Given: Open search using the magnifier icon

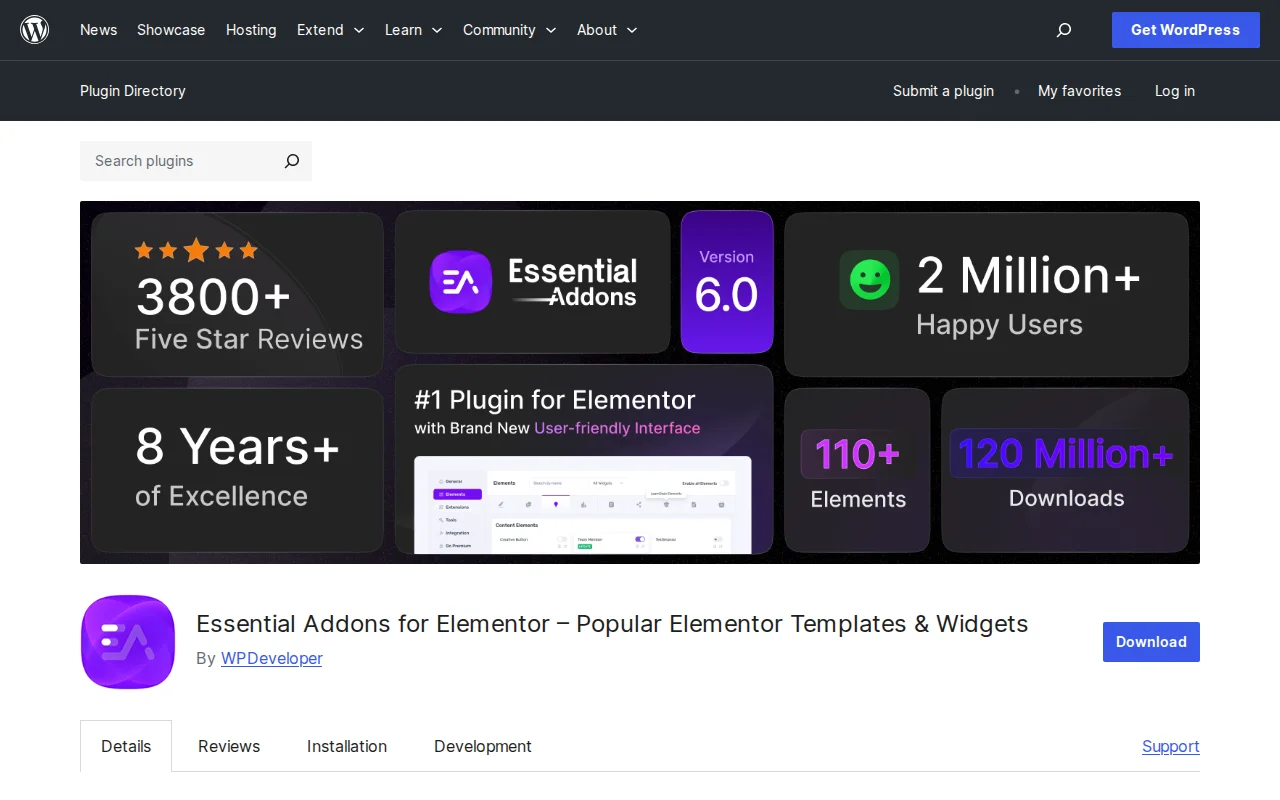Looking at the screenshot, I should coord(1063,30).
